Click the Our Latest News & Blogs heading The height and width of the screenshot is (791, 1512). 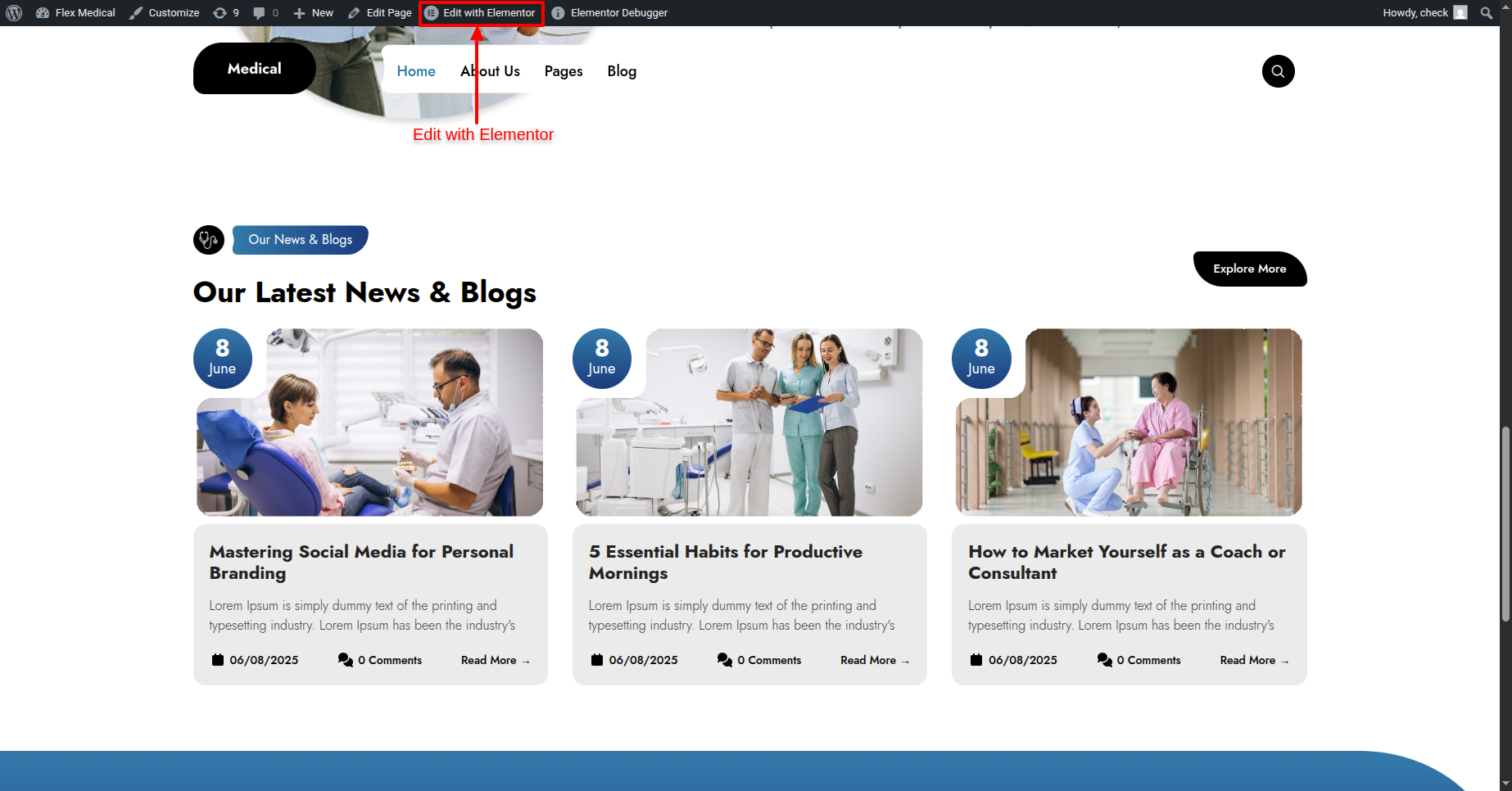[x=364, y=293]
